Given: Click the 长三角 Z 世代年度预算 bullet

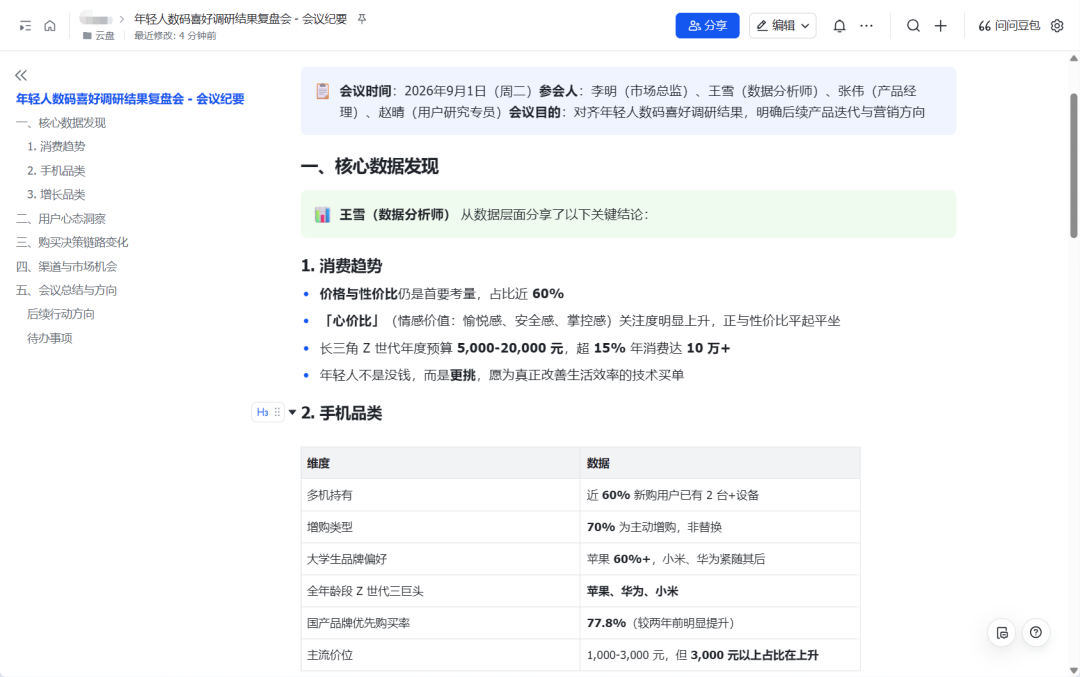Looking at the screenshot, I should point(524,348).
